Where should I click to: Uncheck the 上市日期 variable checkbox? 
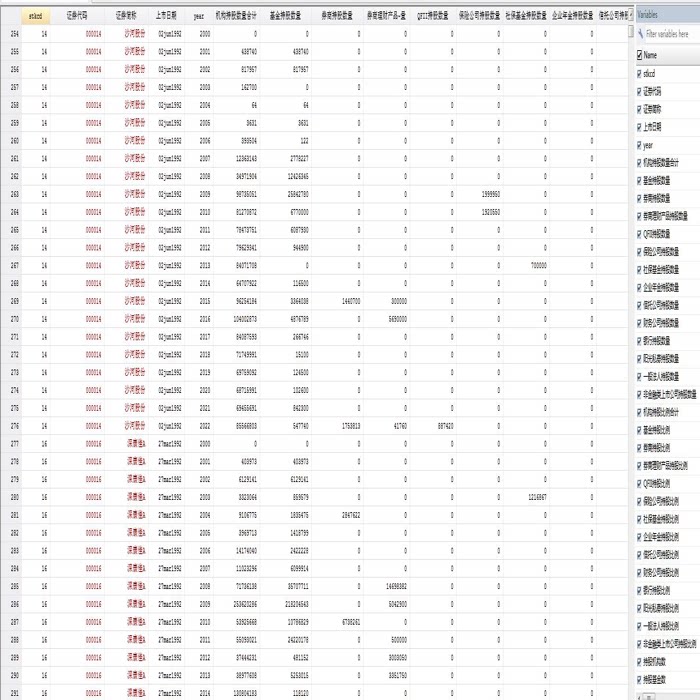639,127
